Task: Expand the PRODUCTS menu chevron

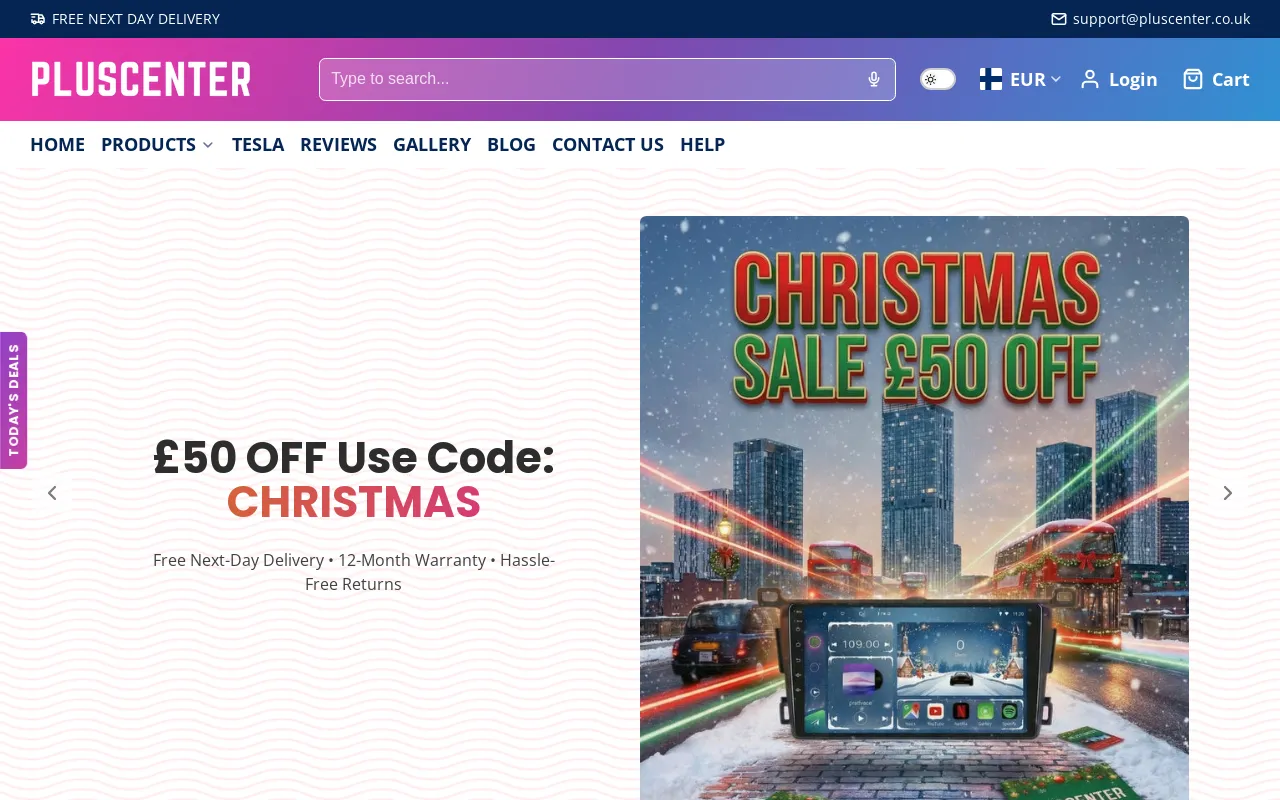Action: tap(208, 145)
